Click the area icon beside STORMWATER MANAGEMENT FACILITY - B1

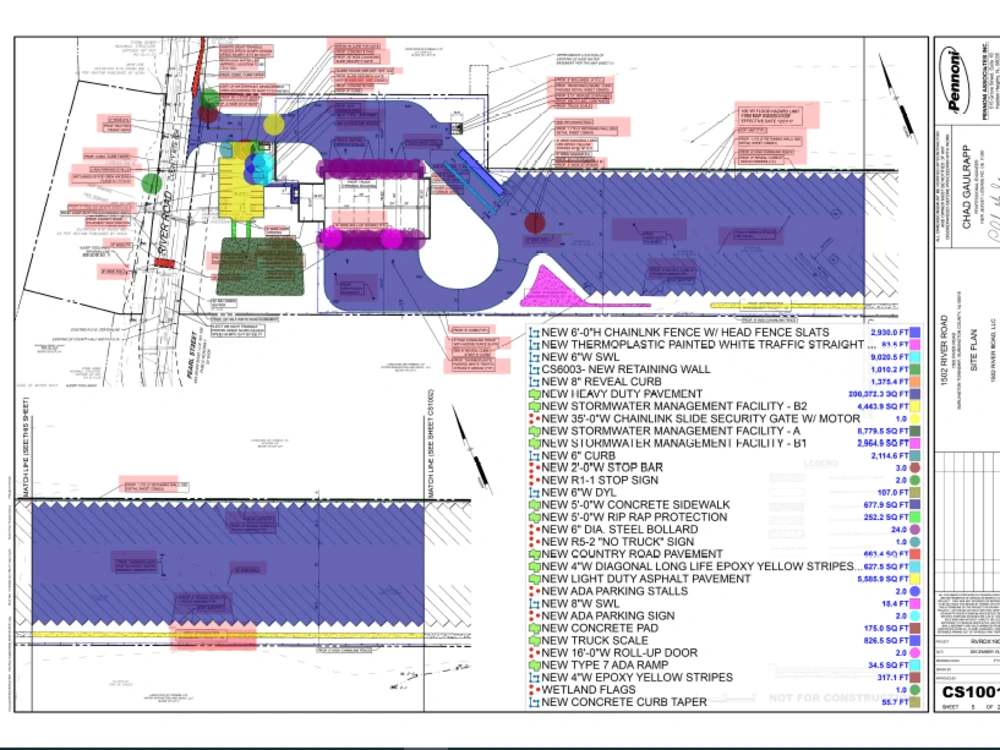tap(534, 443)
